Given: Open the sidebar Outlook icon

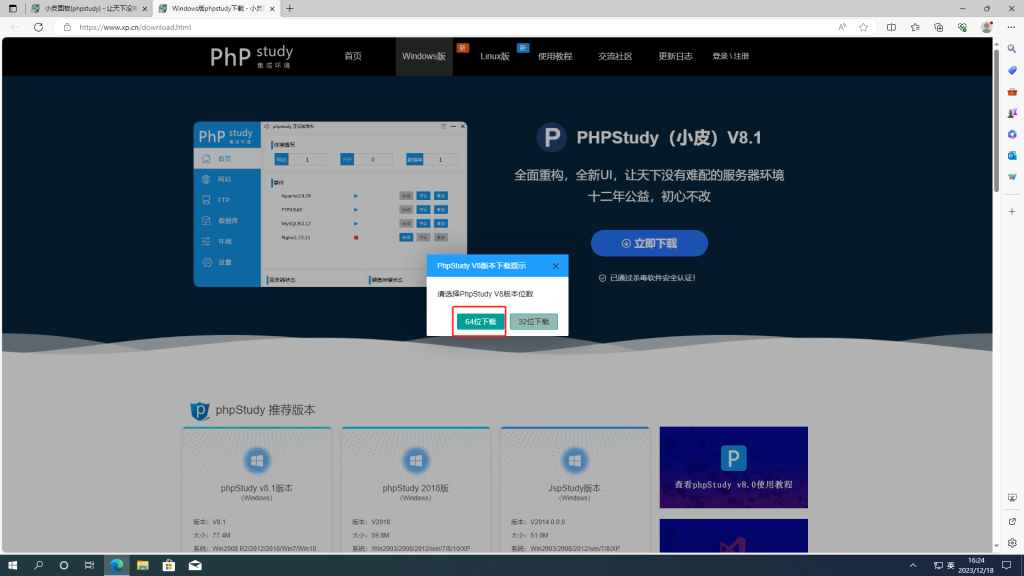Looking at the screenshot, I should coord(1012,155).
